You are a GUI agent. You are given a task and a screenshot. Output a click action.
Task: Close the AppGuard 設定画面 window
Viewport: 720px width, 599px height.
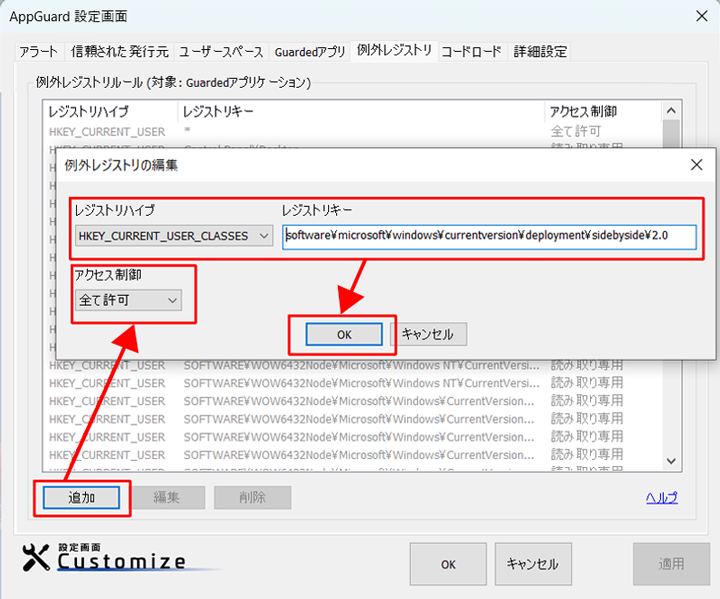(702, 15)
